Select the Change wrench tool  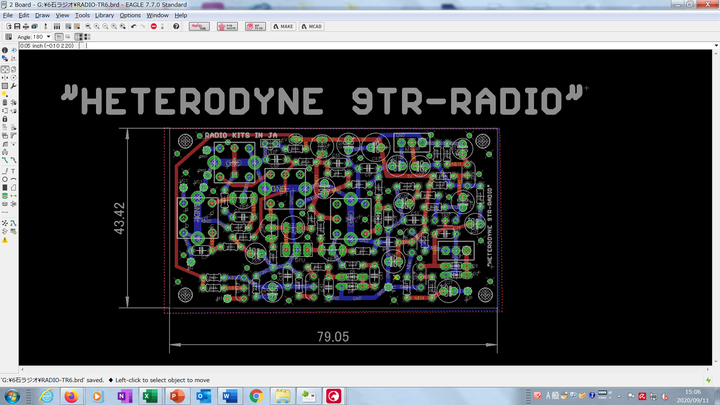pos(13,85)
